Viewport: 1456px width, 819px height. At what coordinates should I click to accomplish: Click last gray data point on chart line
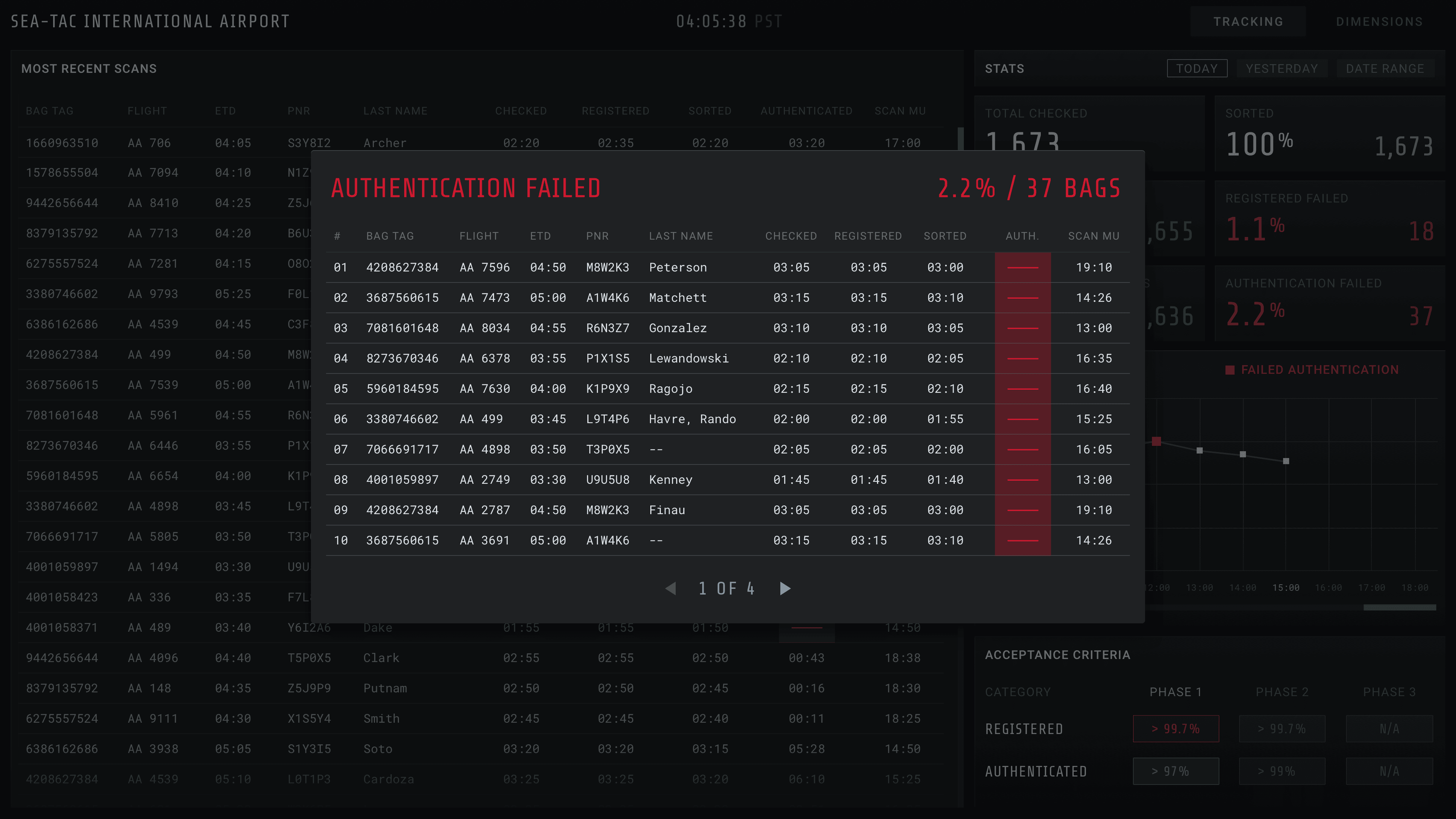click(1286, 461)
